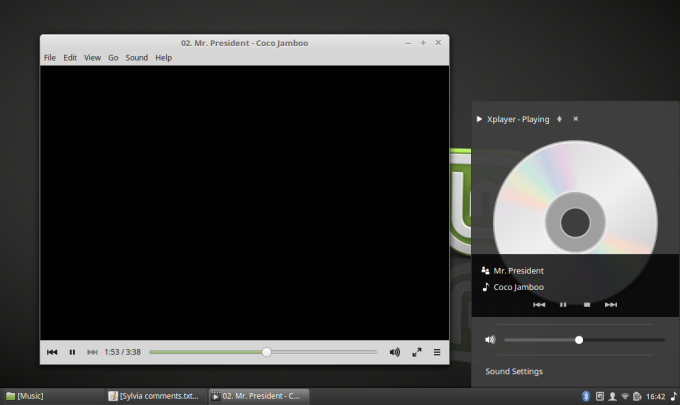Click the Mr. President artist label
This screenshot has width=680, height=405.
tap(519, 271)
